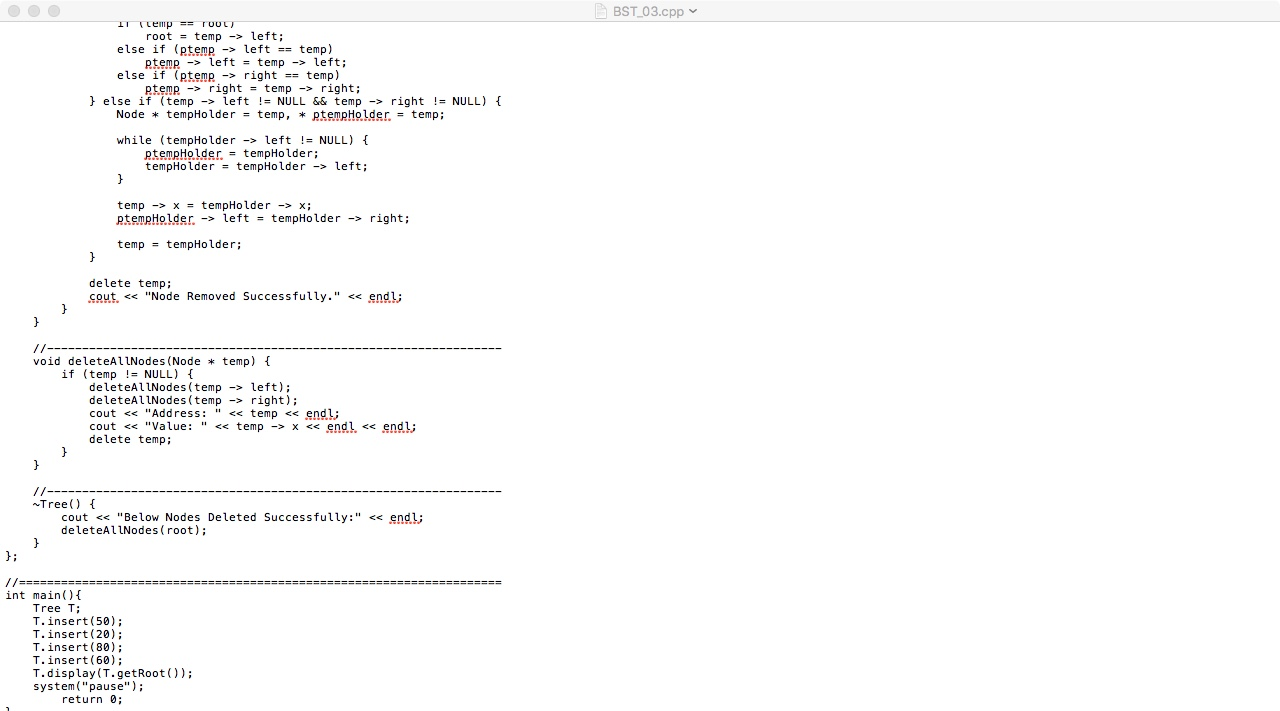
Task: Click the underlined word cout near Node Removed
Action: [x=103, y=296]
